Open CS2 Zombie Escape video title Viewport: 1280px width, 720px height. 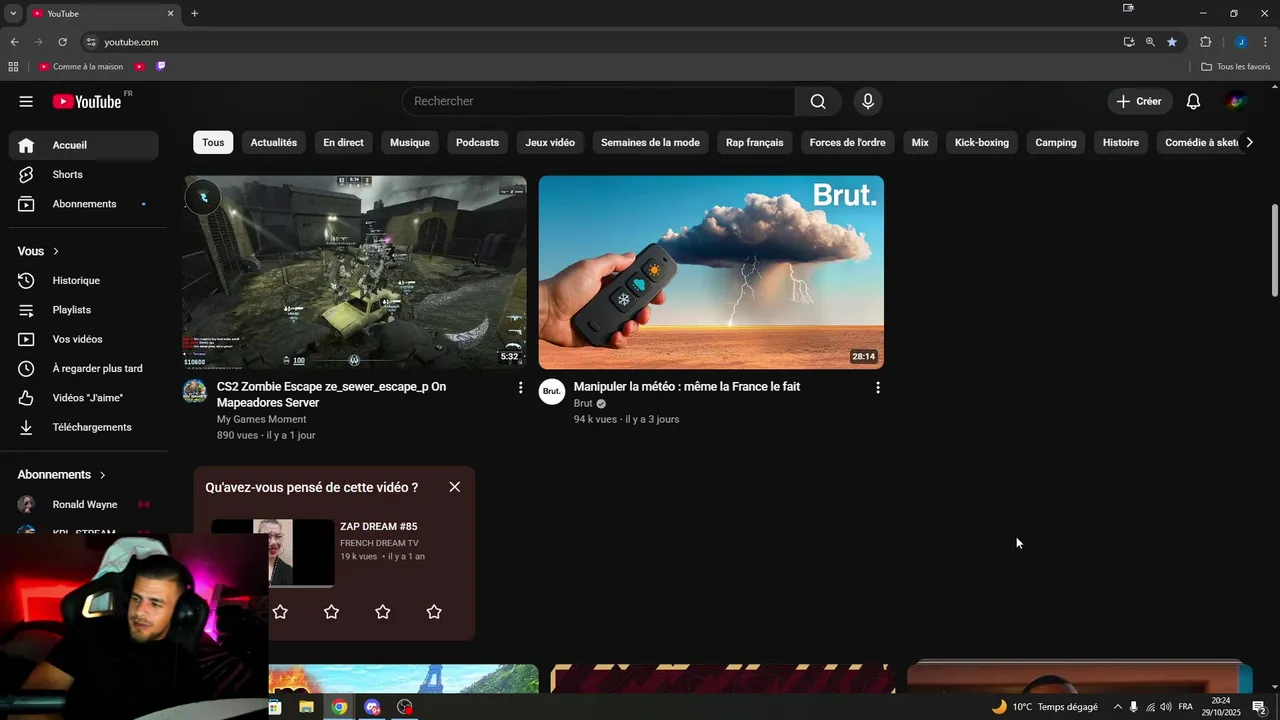coord(331,394)
